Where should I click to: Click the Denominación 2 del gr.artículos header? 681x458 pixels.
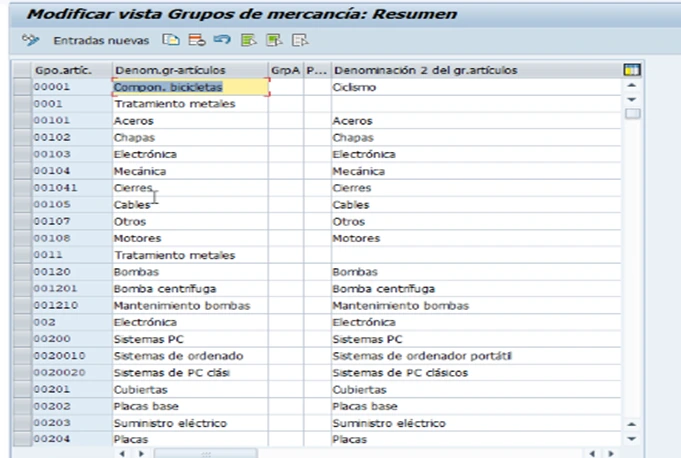coord(476,70)
